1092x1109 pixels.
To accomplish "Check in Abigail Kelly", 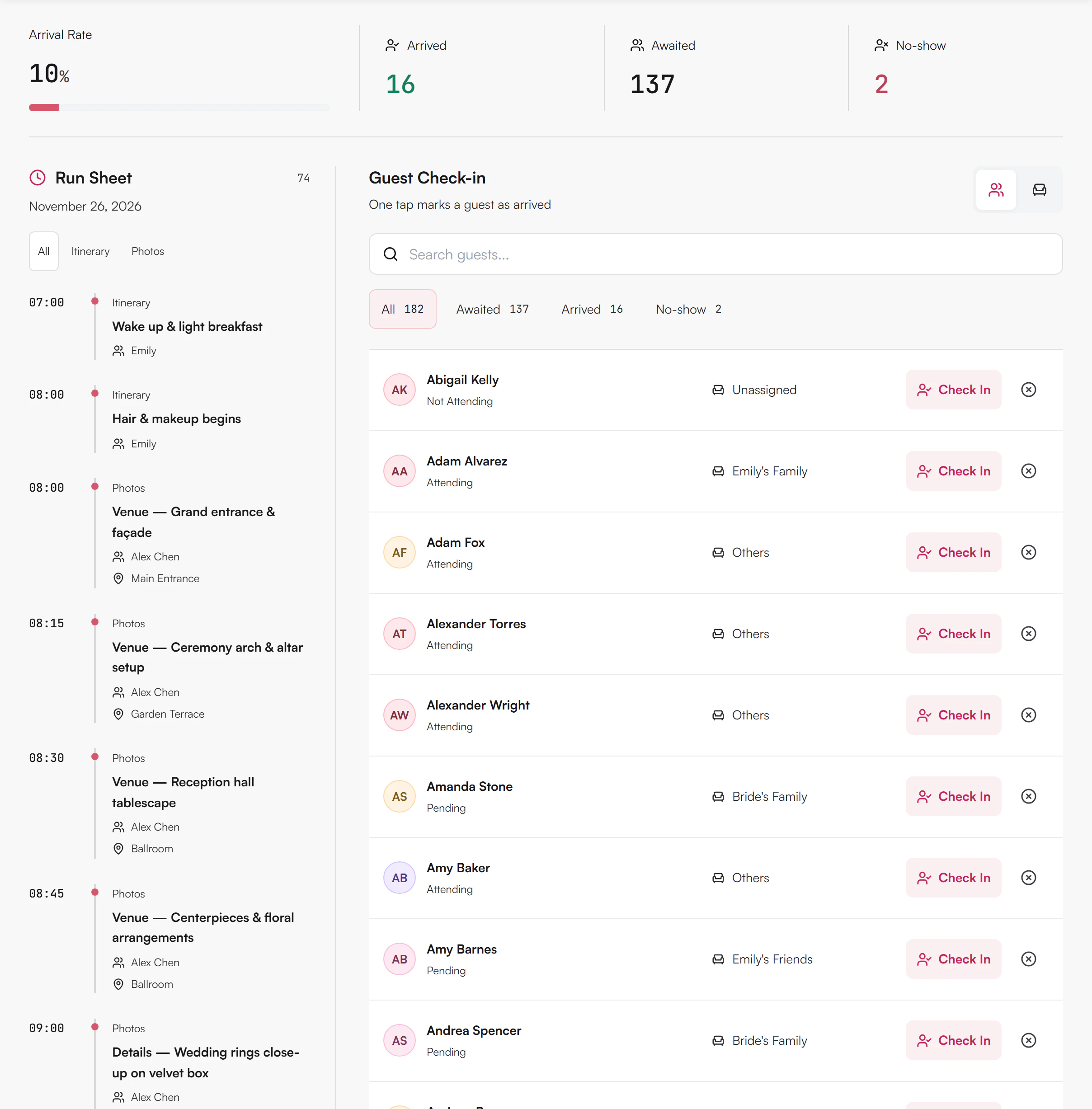I will (953, 390).
